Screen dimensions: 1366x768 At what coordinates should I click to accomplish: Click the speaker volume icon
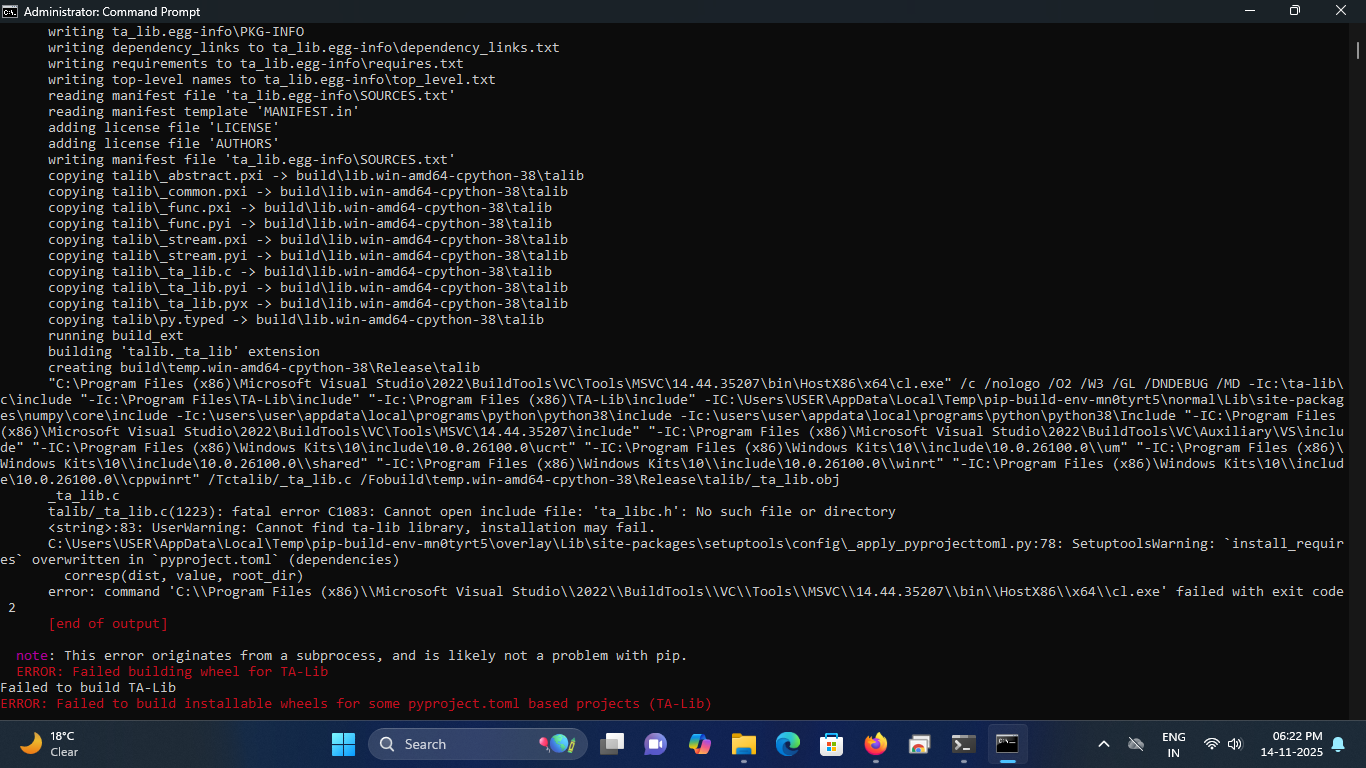click(x=1235, y=744)
